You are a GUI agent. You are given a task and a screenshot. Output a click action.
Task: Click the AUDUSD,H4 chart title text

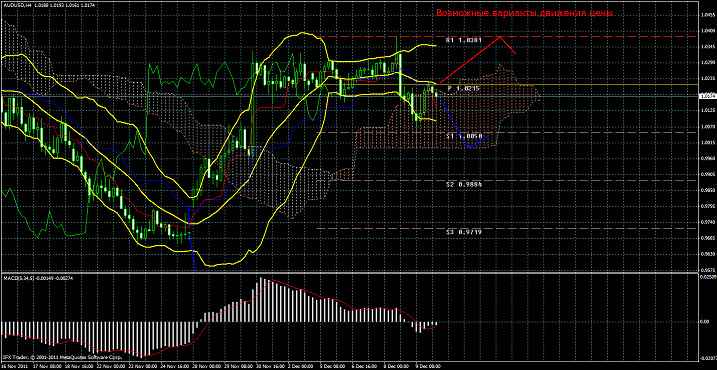[x=16, y=4]
